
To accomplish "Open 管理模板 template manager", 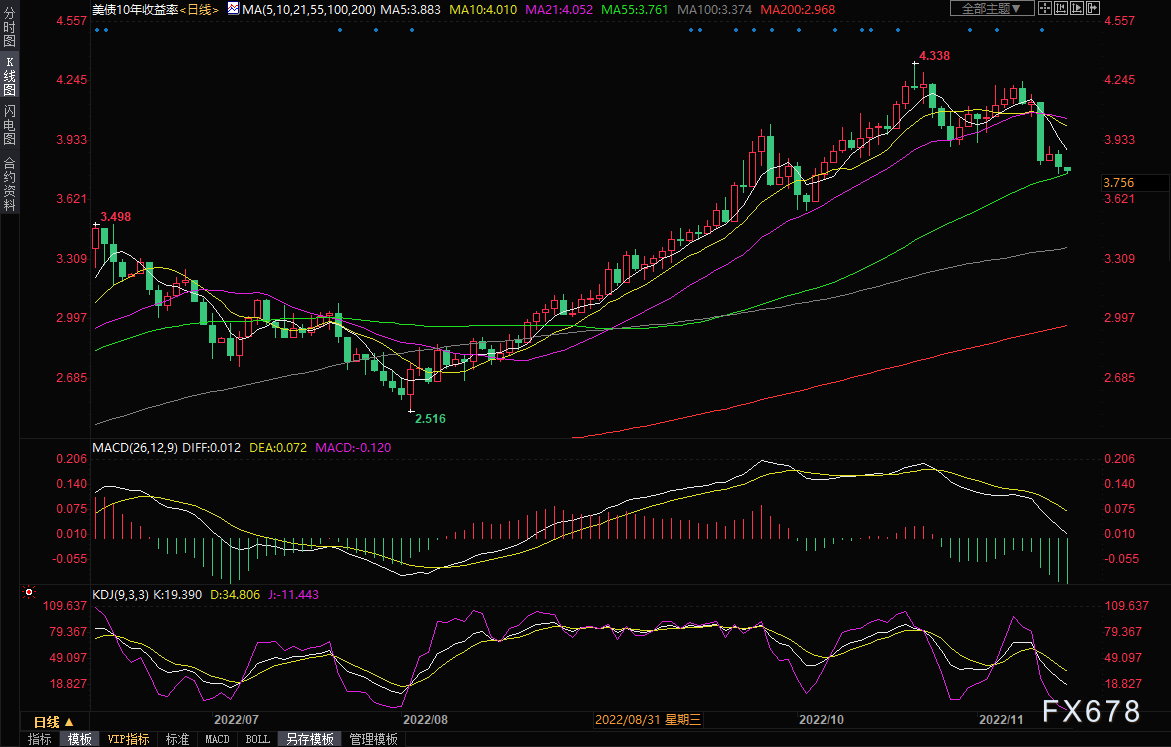I will [x=372, y=739].
